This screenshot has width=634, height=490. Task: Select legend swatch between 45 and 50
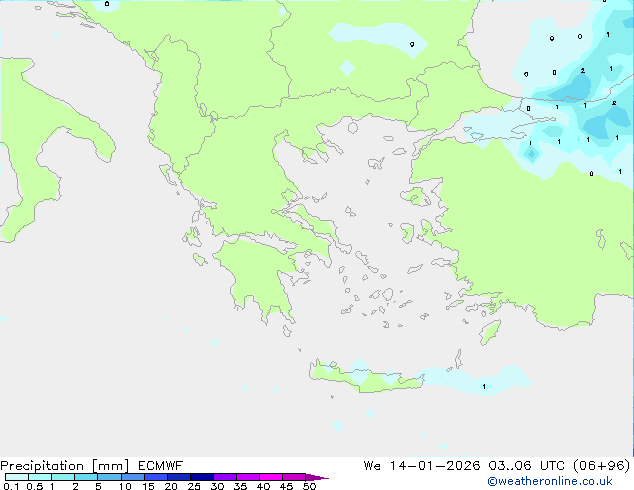pos(294,477)
